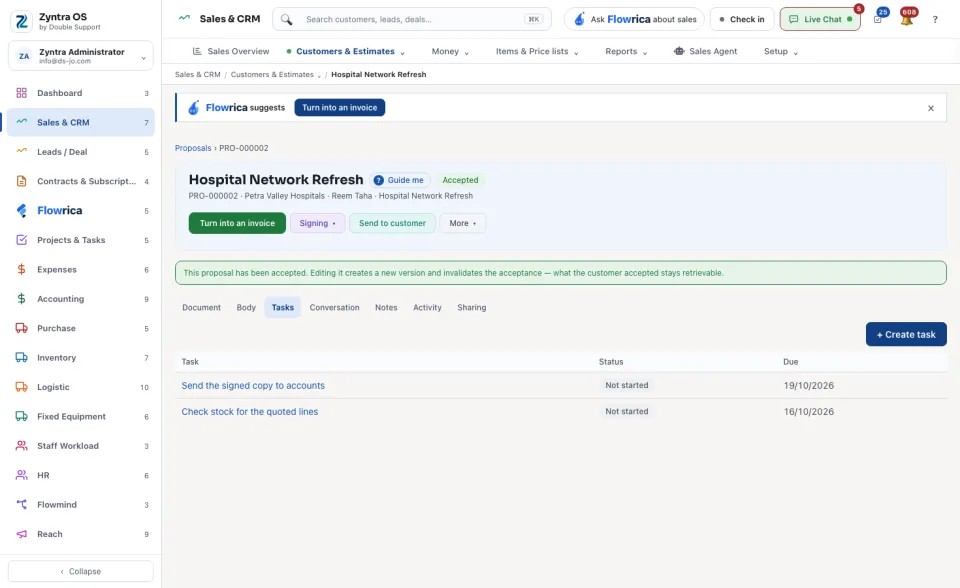Open Logistic module in sidebar
Viewport: 960px width, 588px height.
(81, 387)
